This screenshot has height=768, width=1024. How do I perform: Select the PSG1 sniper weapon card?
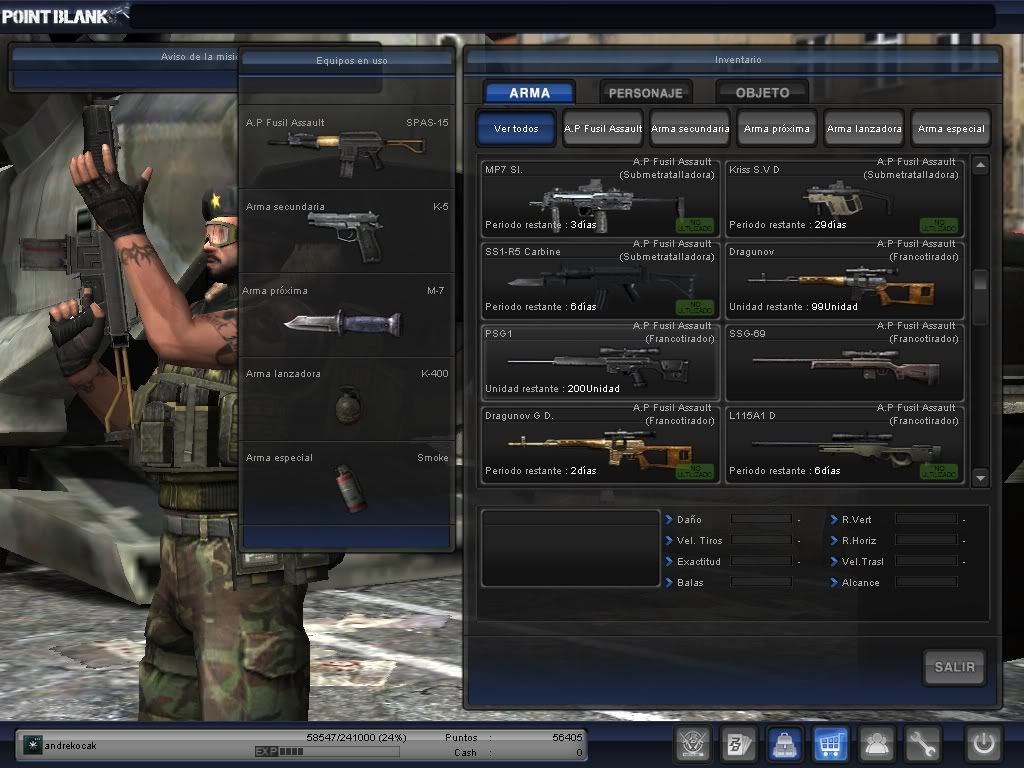[600, 361]
